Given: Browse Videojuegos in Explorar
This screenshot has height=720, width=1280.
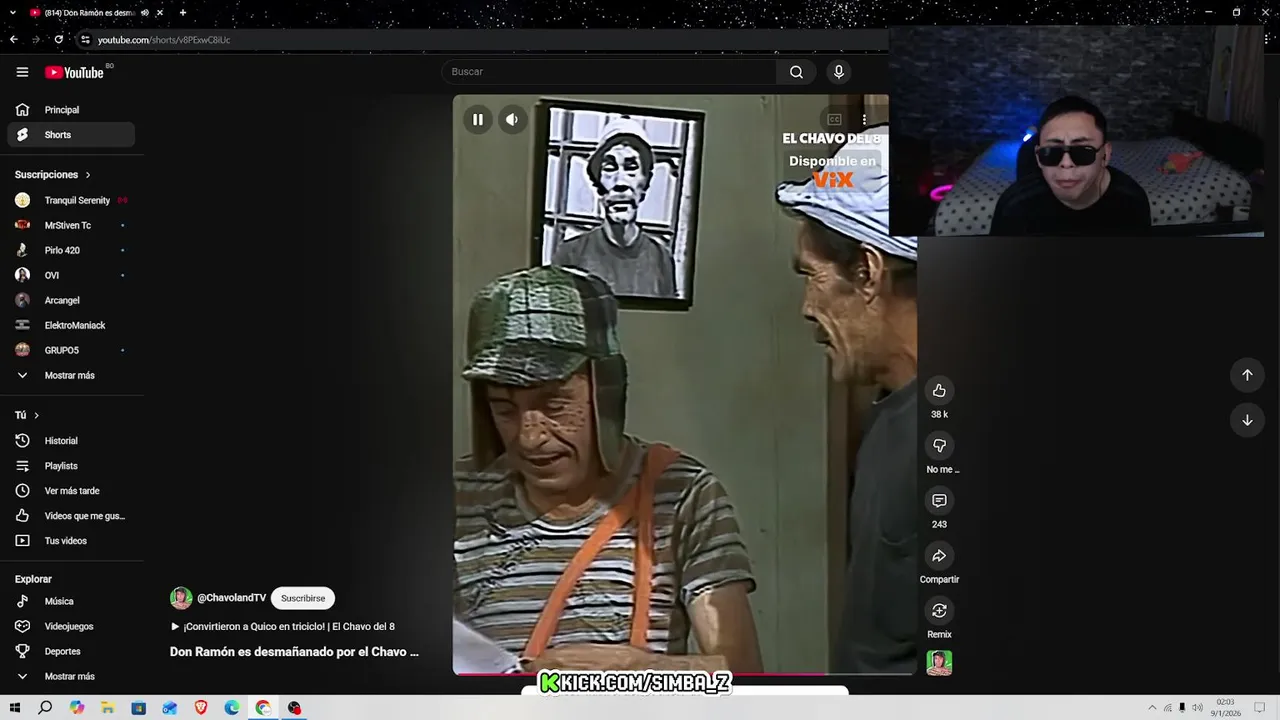Looking at the screenshot, I should click(71, 626).
